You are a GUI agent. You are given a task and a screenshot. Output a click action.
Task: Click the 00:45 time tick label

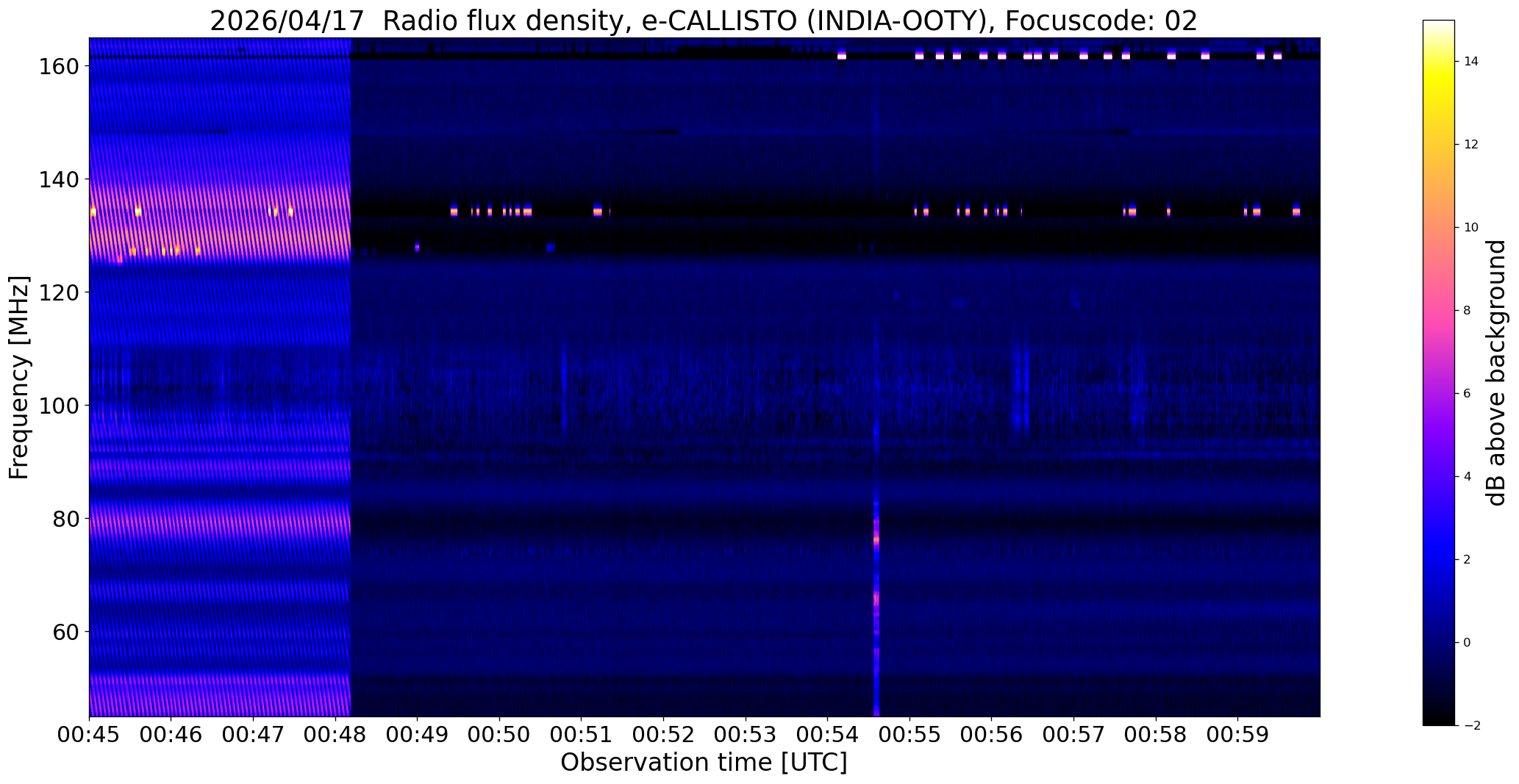[x=89, y=735]
